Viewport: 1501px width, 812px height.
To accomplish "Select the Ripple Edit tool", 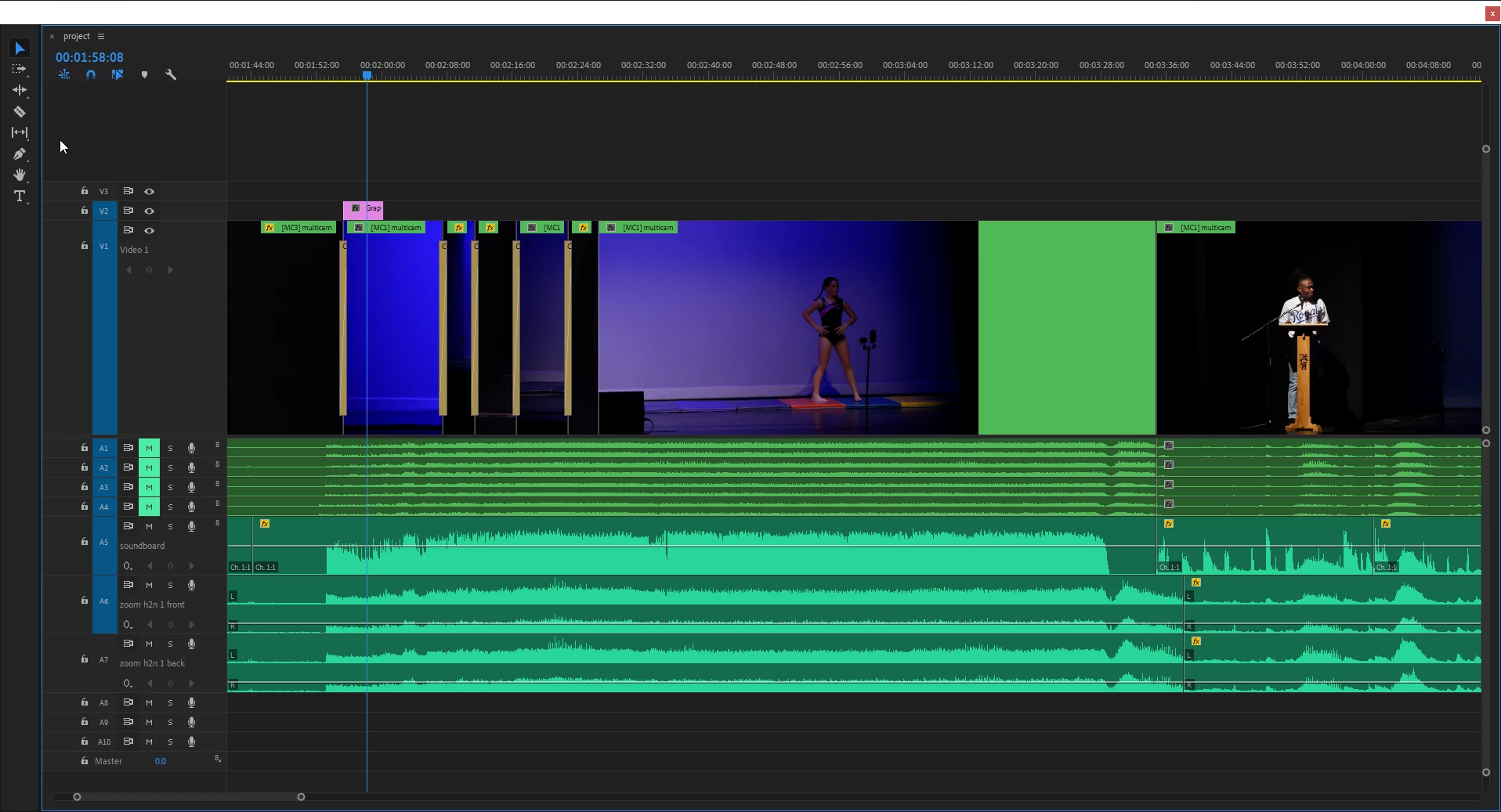I will tap(20, 90).
